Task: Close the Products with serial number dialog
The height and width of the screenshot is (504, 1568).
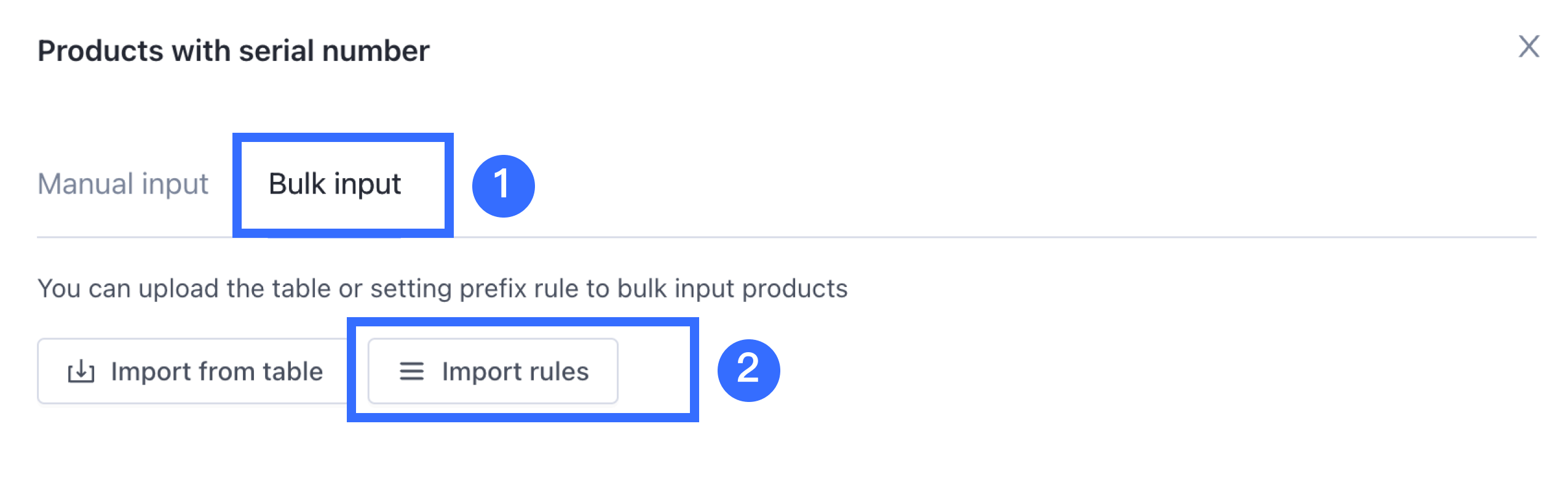Action: pyautogui.click(x=1528, y=47)
